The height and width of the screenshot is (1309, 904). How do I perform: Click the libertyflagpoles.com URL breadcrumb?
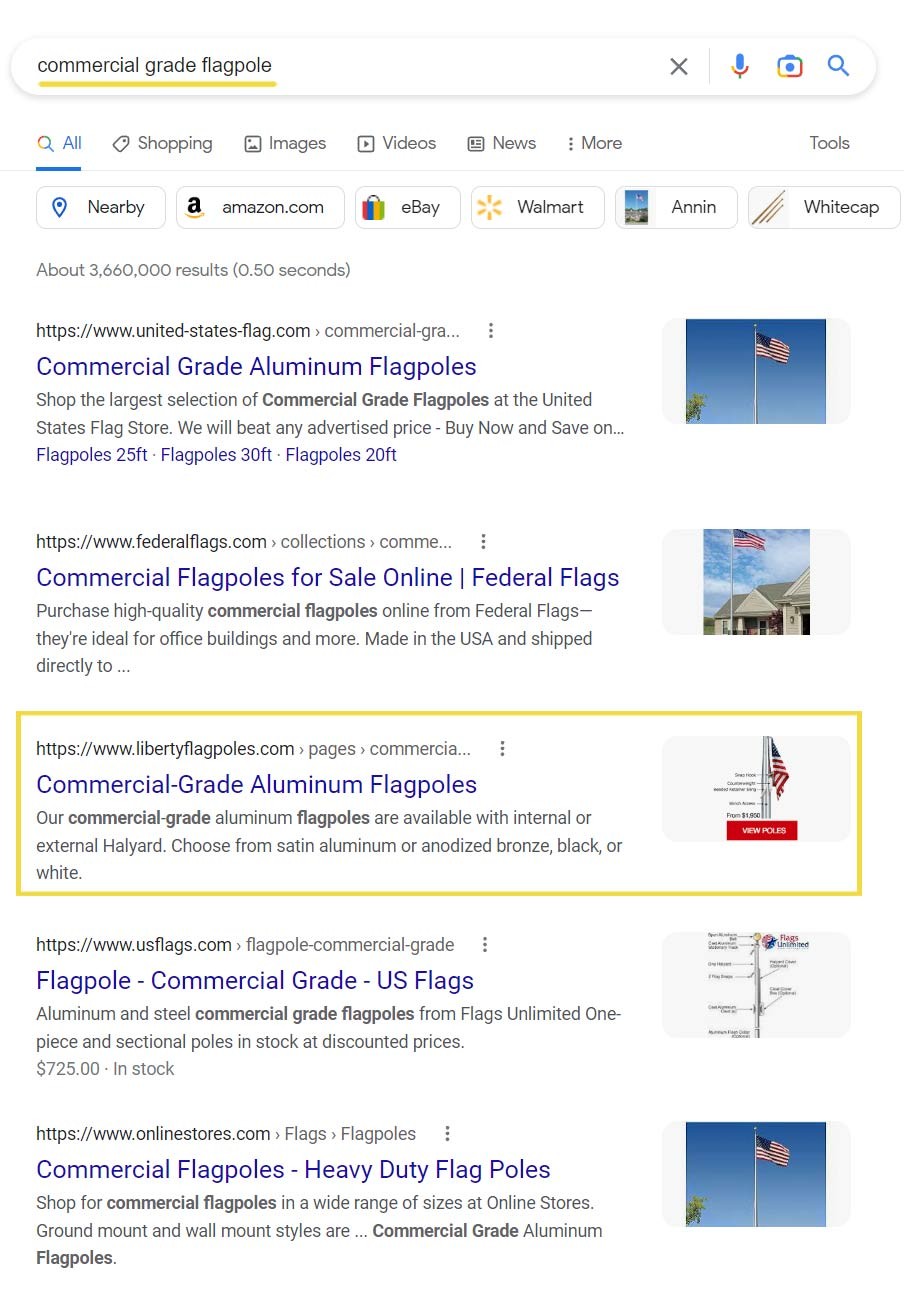click(253, 749)
